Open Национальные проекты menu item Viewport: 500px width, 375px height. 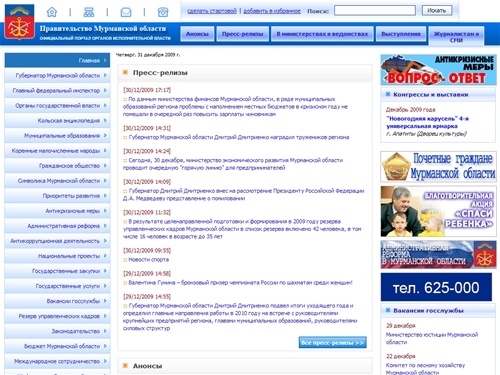point(57,256)
